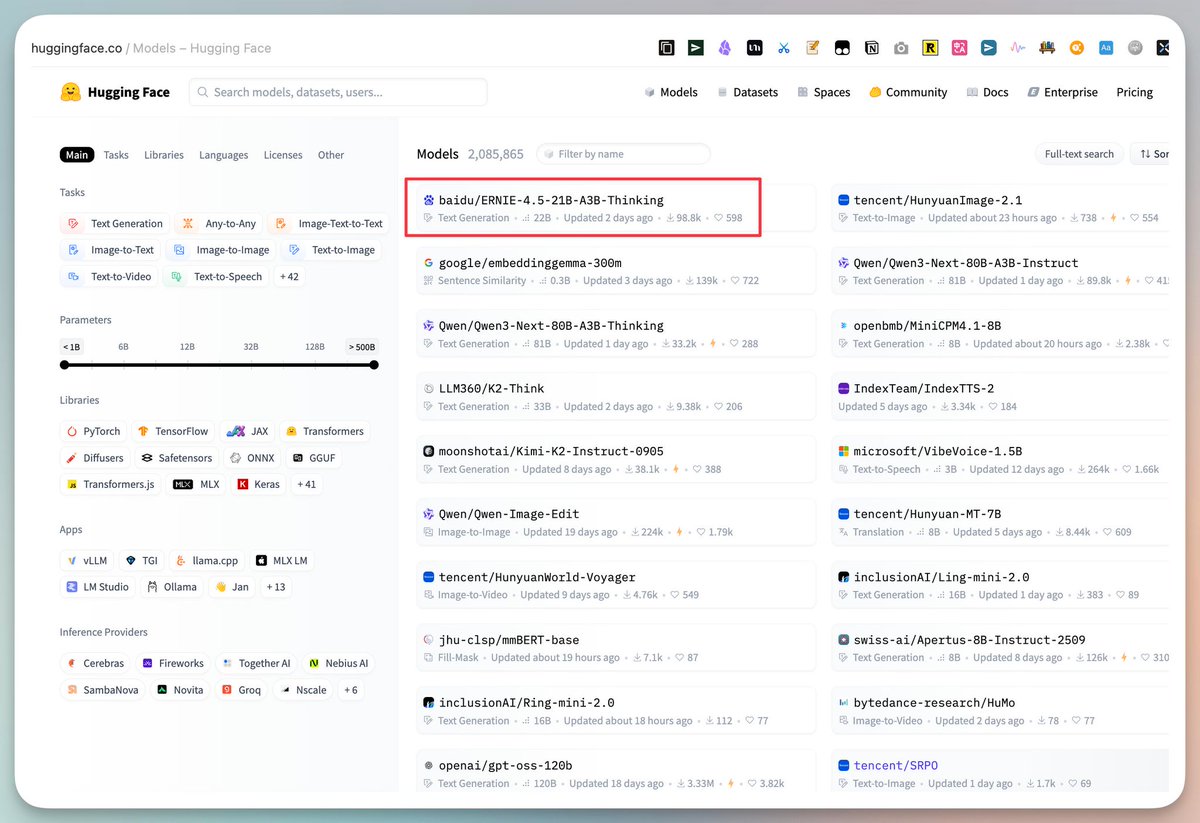
Task: Select the MLX library filter
Action: [196, 484]
